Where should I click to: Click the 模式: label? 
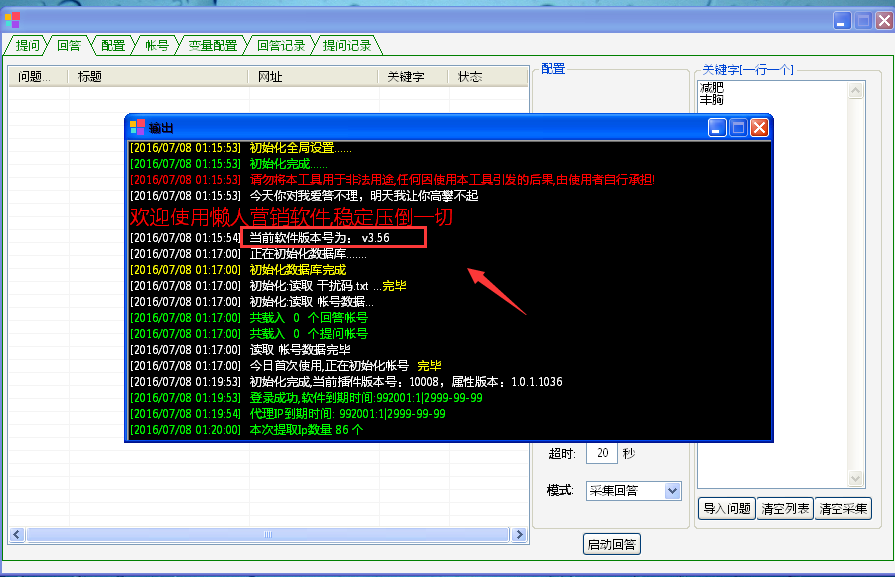point(560,490)
